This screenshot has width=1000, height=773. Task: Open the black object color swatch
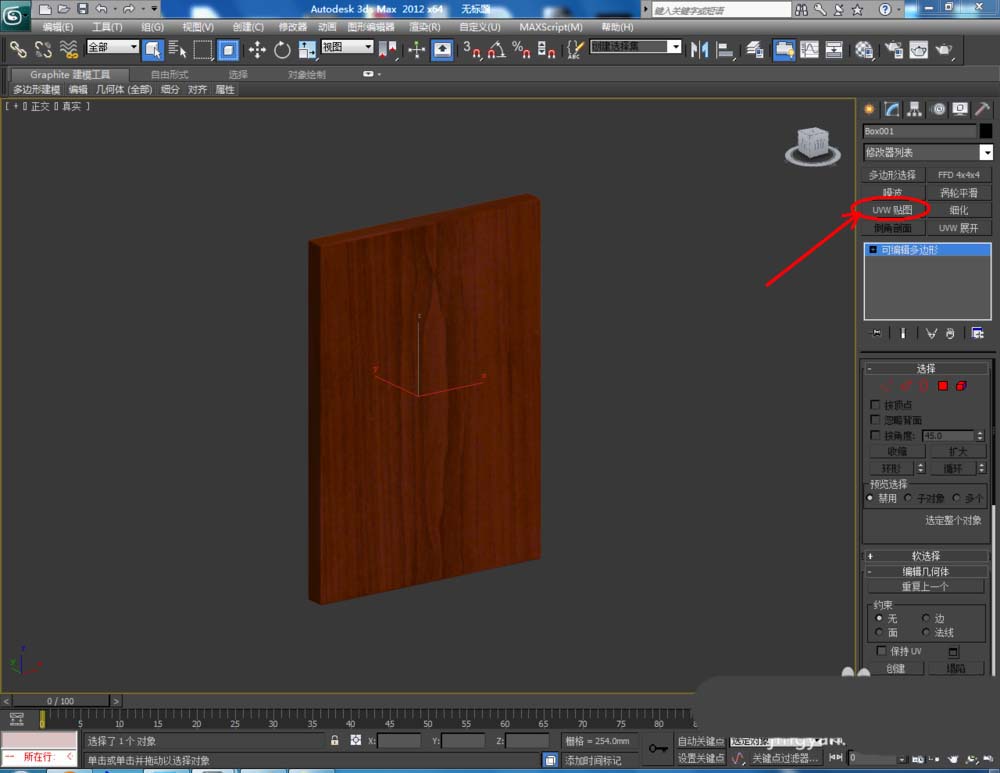coord(986,131)
